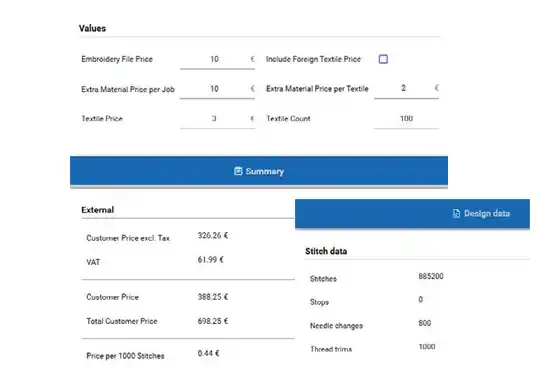The width and height of the screenshot is (550, 386).
Task: Select the Stitch data heading
Action: coord(326,251)
